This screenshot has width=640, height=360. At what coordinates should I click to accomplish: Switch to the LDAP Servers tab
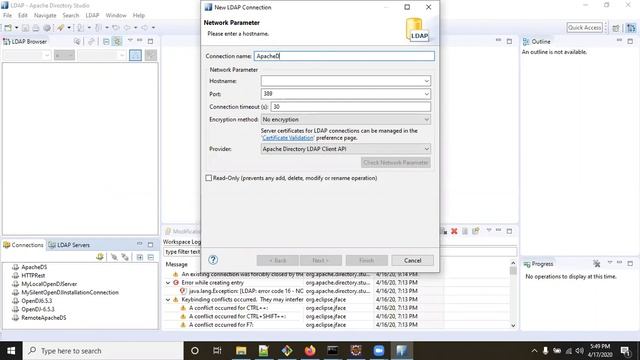coord(69,245)
